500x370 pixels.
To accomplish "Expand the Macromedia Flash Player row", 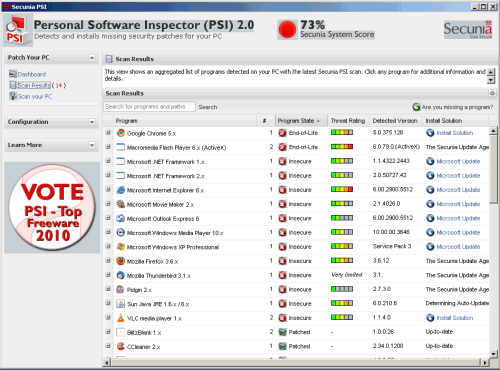I will (108, 147).
